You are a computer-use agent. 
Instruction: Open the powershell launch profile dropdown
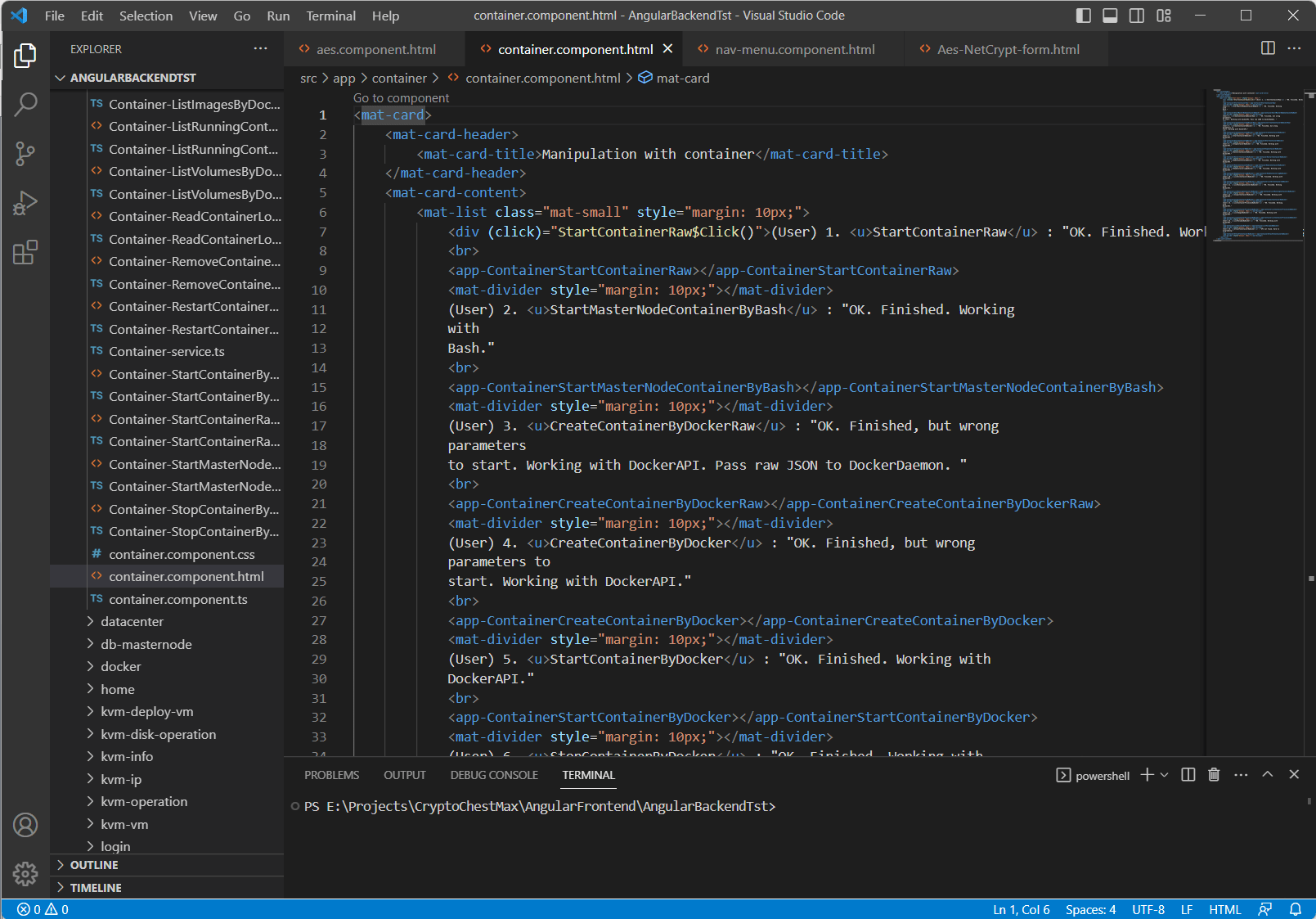click(1165, 775)
